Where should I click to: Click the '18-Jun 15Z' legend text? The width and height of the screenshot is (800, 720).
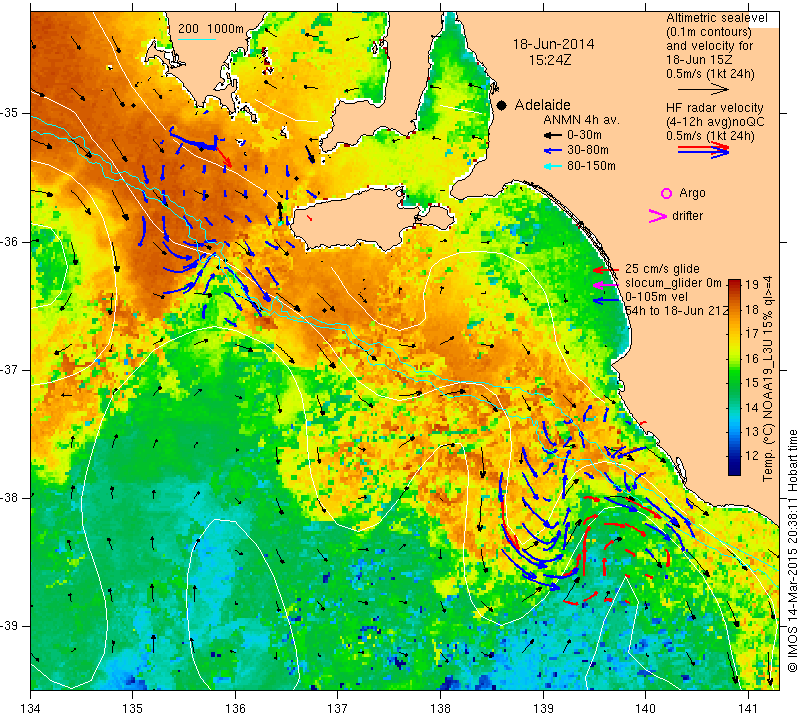698,59
